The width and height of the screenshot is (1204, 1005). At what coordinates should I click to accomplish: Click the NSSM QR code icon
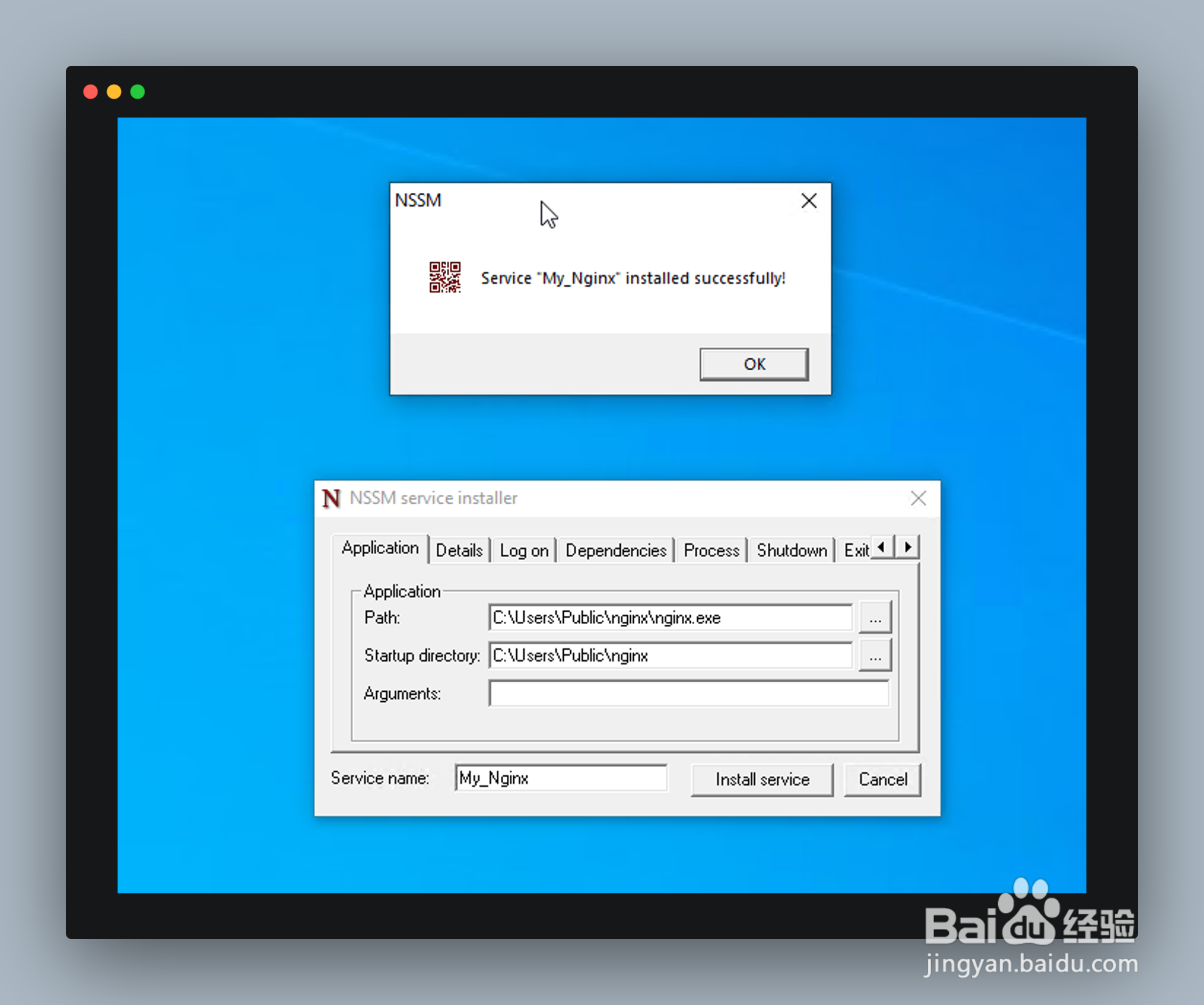(x=447, y=278)
